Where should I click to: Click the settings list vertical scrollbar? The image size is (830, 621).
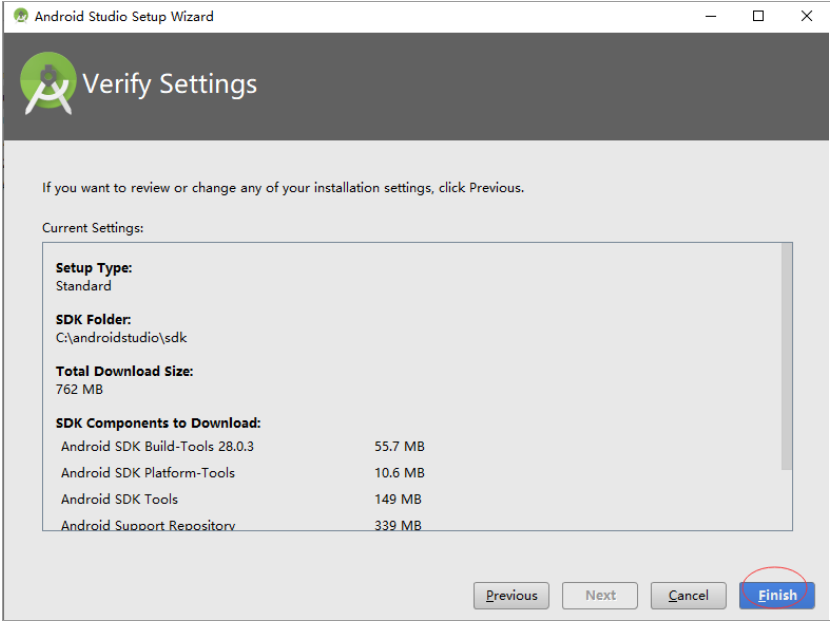pyautogui.click(x=787, y=356)
